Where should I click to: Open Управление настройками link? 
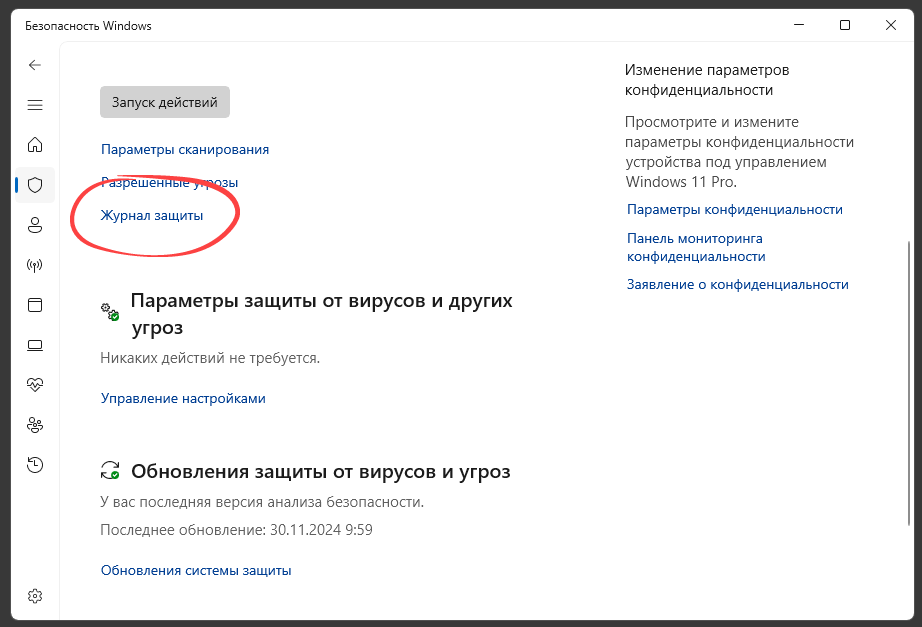coord(183,398)
